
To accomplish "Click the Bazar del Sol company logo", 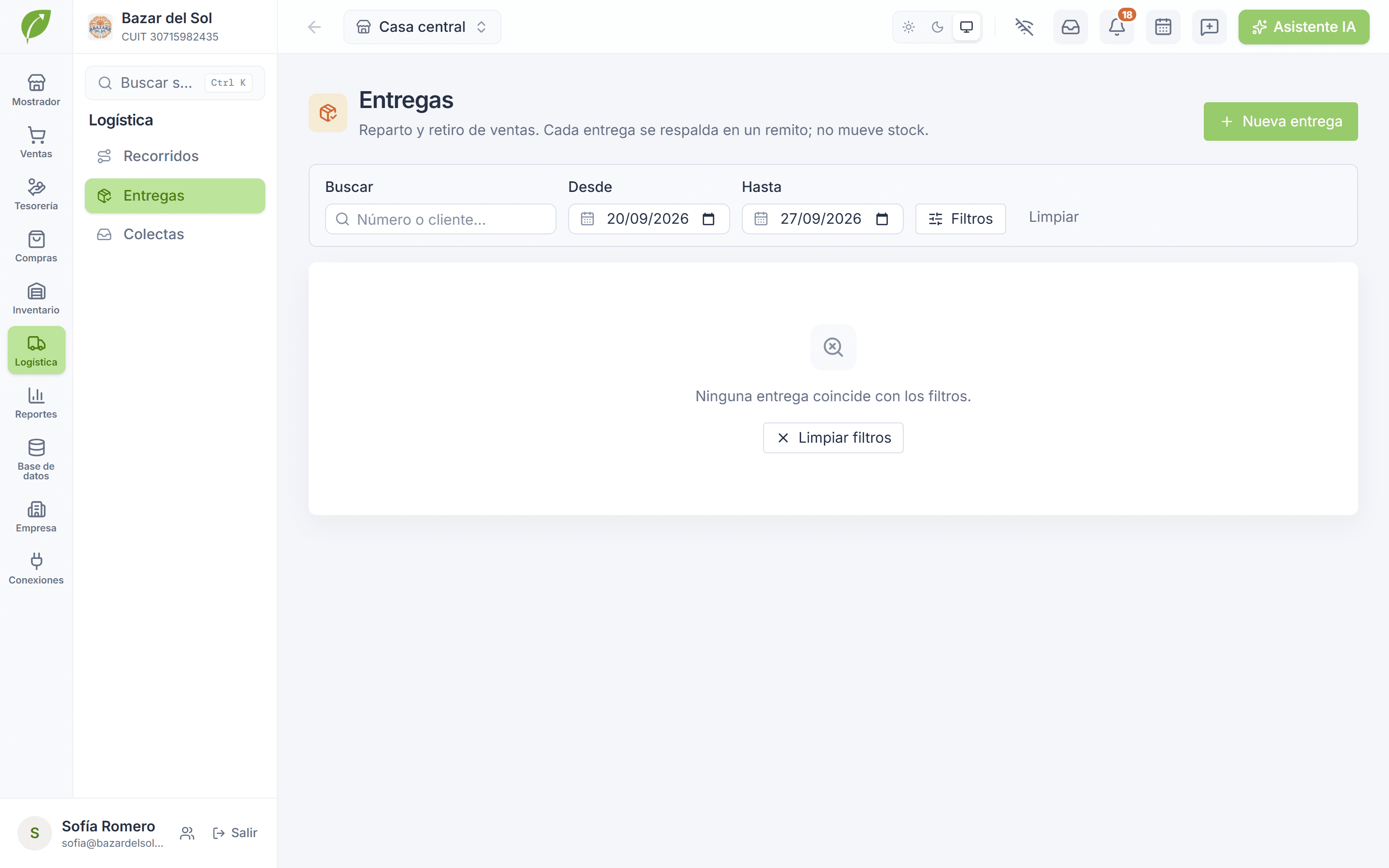I will pyautogui.click(x=100, y=27).
